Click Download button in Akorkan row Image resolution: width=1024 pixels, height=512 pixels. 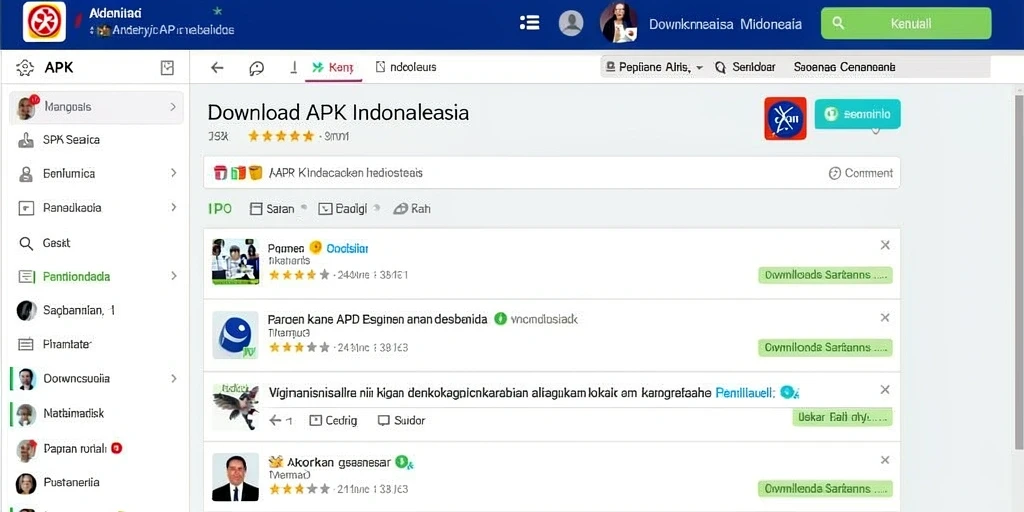click(825, 488)
